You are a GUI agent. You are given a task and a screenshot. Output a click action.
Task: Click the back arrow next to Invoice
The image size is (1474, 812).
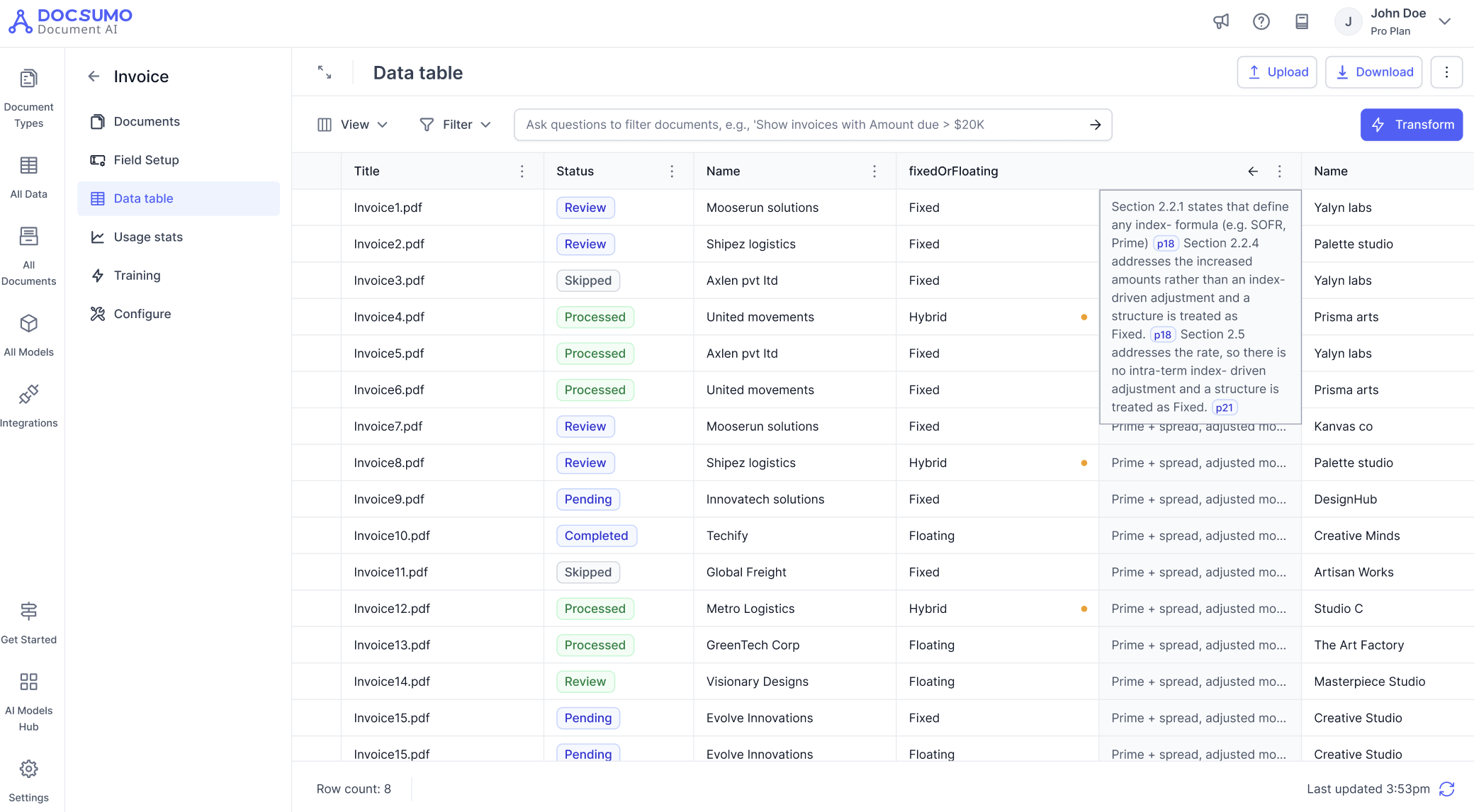(94, 77)
